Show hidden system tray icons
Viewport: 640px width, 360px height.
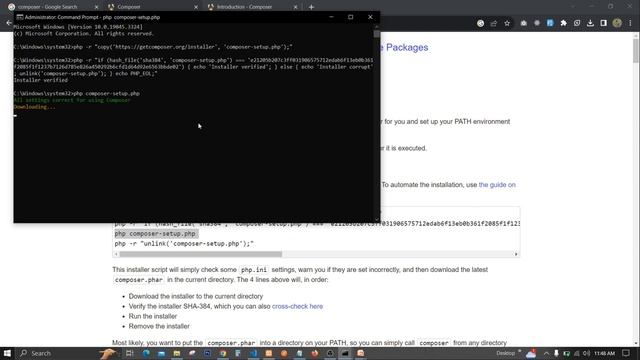[546, 353]
